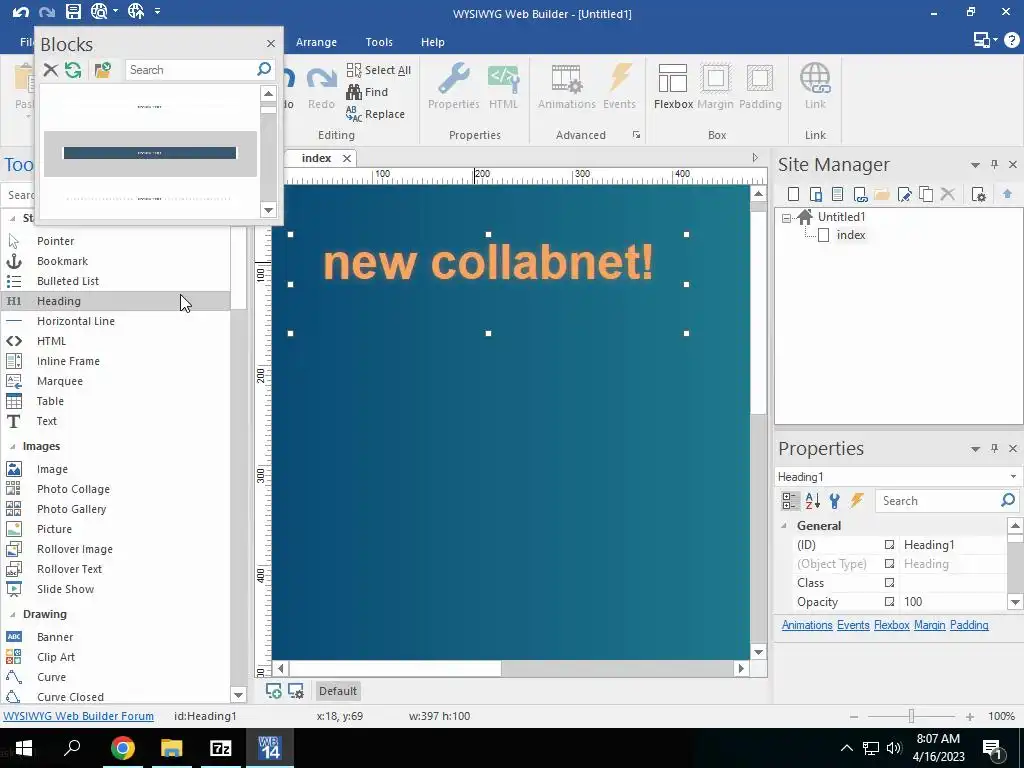The image size is (1024, 768).
Task: Click the Padding icon in the Box group
Action: [760, 87]
